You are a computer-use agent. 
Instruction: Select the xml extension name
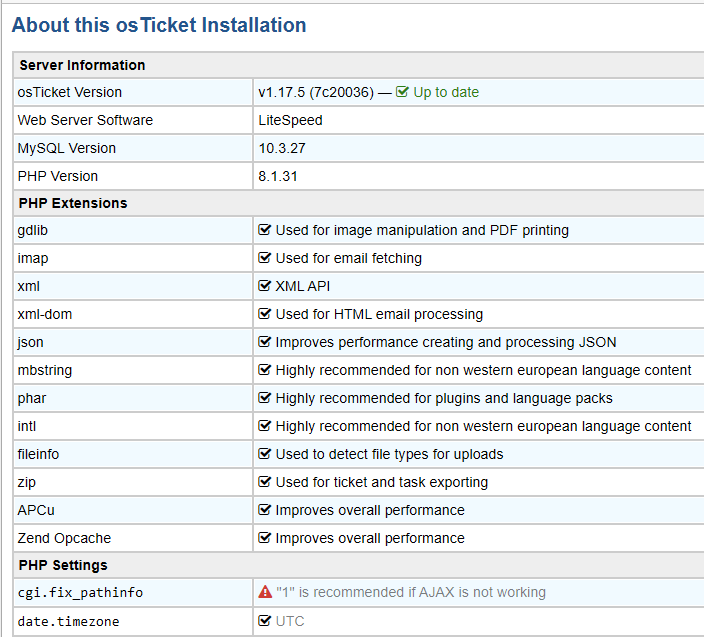click(28, 286)
